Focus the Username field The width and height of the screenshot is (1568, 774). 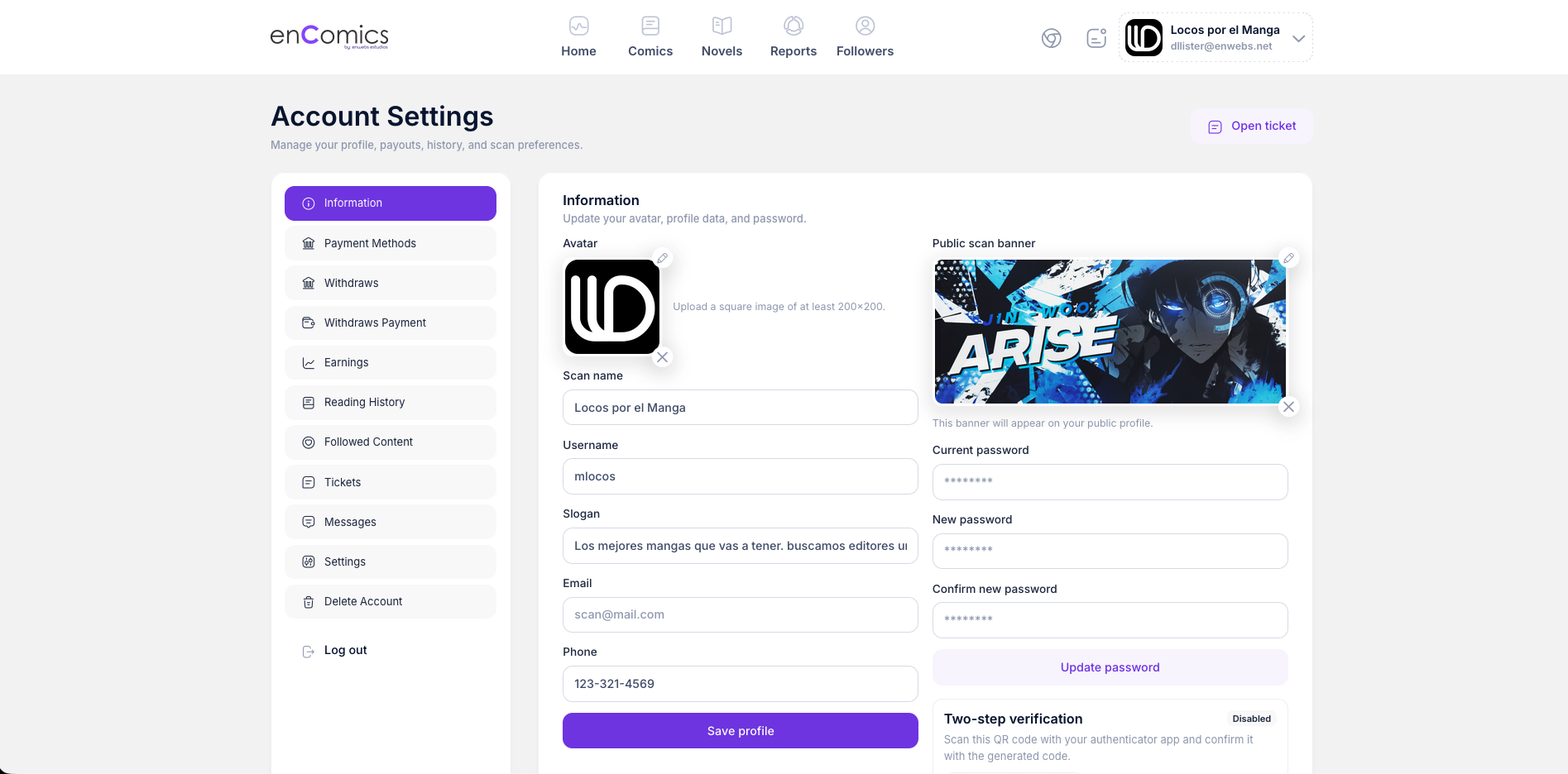point(741,476)
